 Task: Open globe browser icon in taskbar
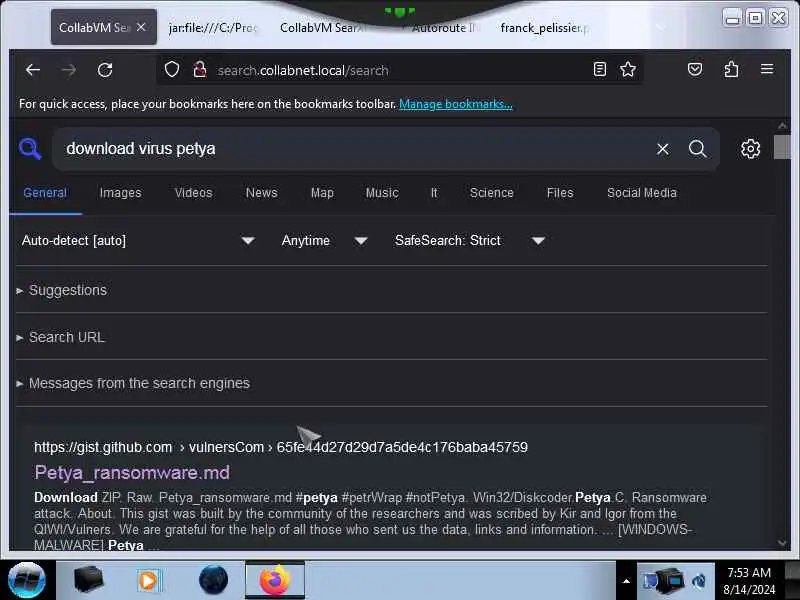coord(213,580)
